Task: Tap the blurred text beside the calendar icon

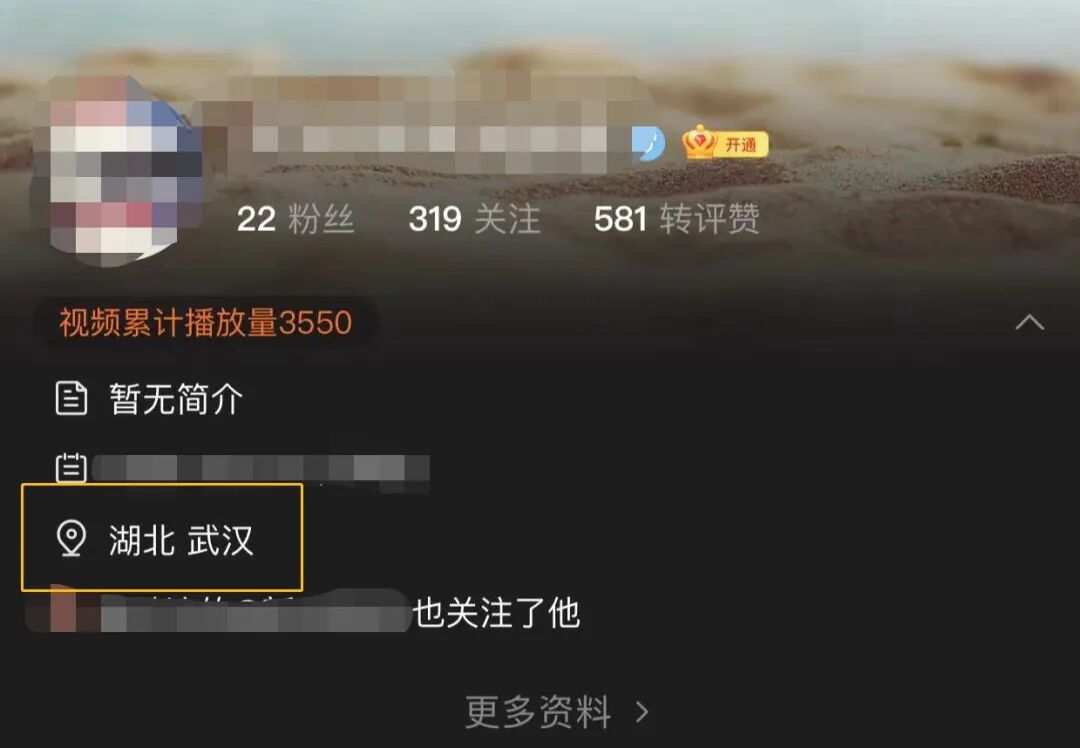Action: [260, 472]
